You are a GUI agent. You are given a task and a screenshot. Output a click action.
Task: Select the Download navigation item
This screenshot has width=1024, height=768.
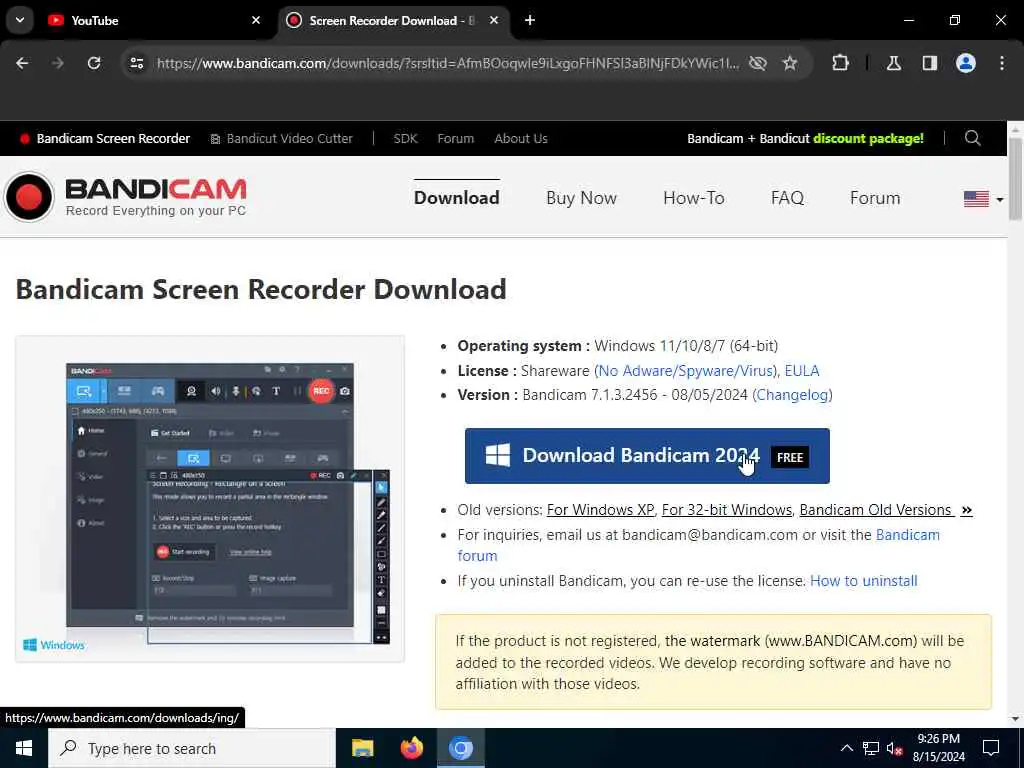[456, 198]
